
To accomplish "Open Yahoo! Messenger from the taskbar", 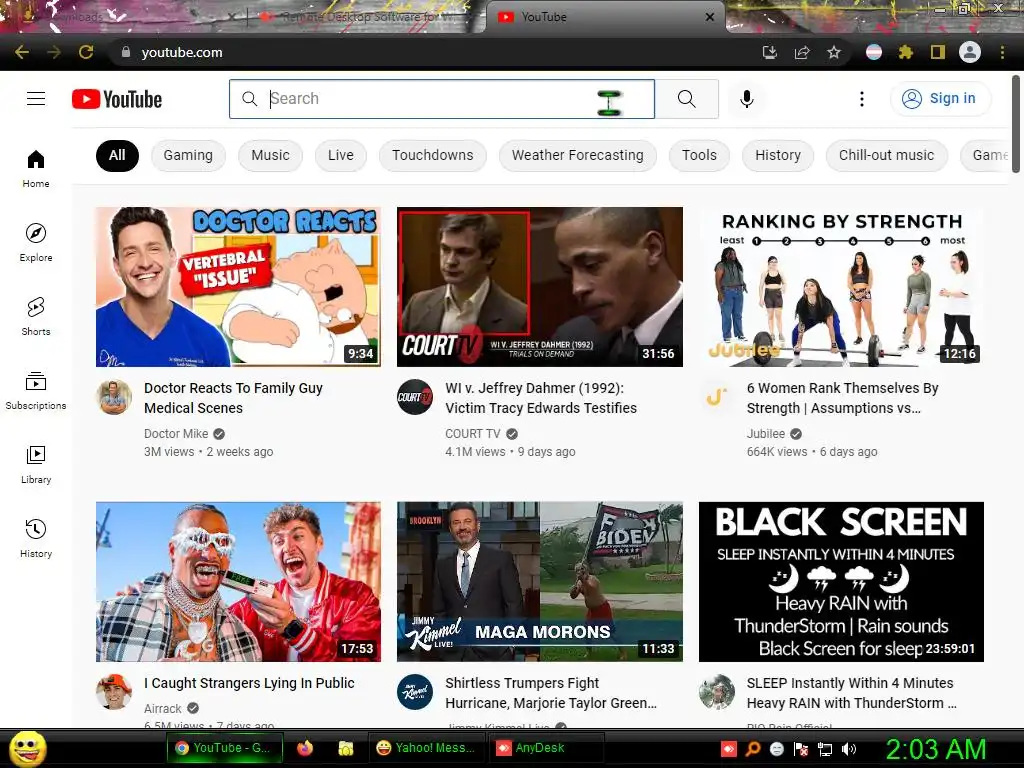I will (x=428, y=748).
